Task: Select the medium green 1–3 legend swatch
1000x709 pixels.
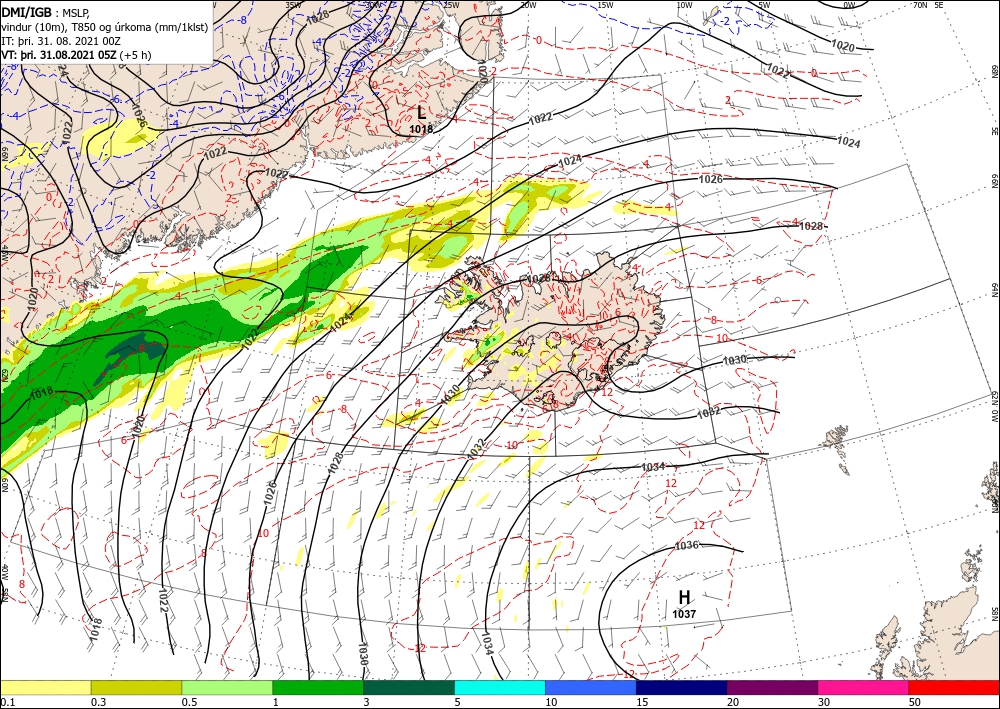Action: (x=318, y=687)
